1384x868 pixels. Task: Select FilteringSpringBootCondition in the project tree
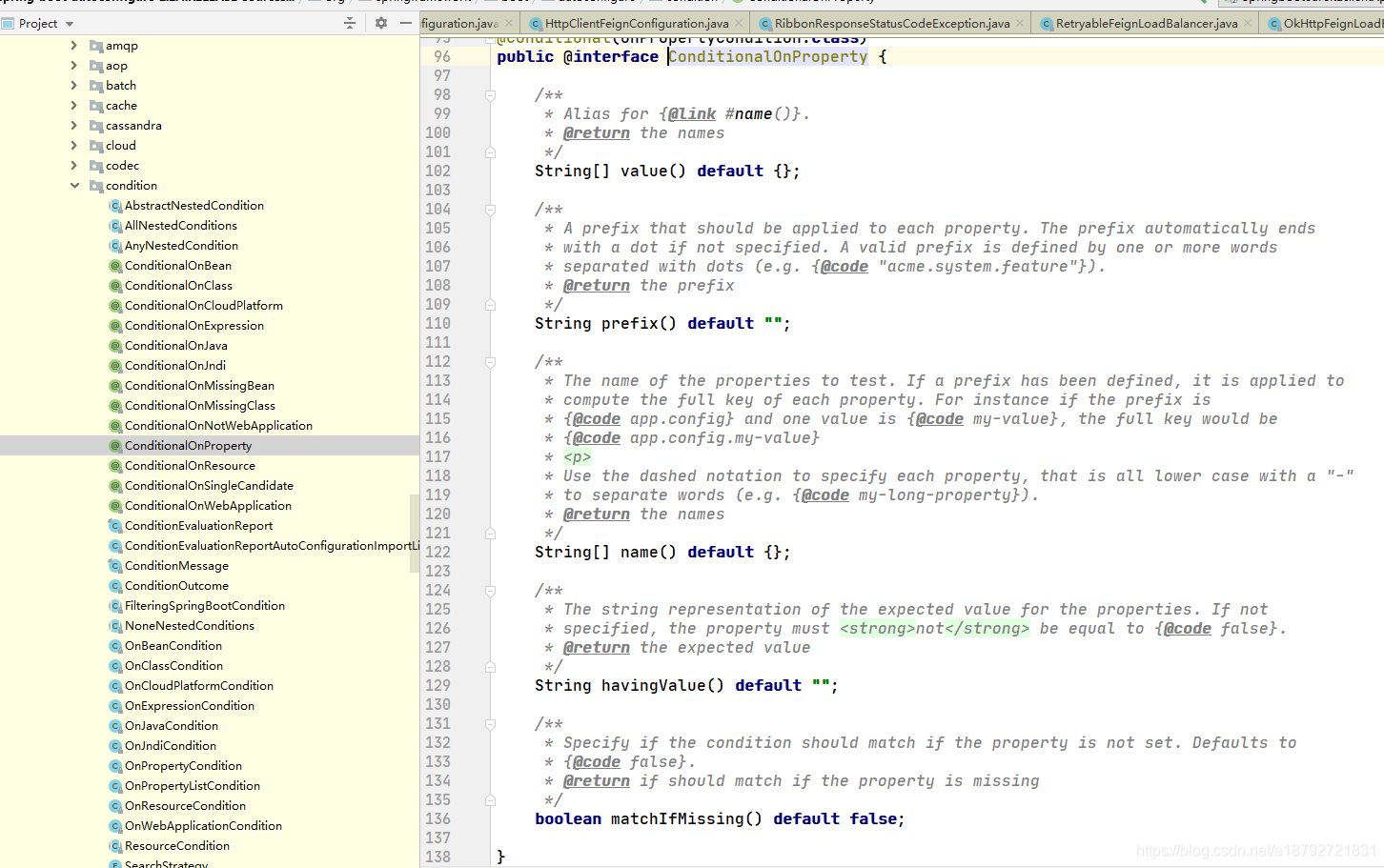[x=205, y=606]
